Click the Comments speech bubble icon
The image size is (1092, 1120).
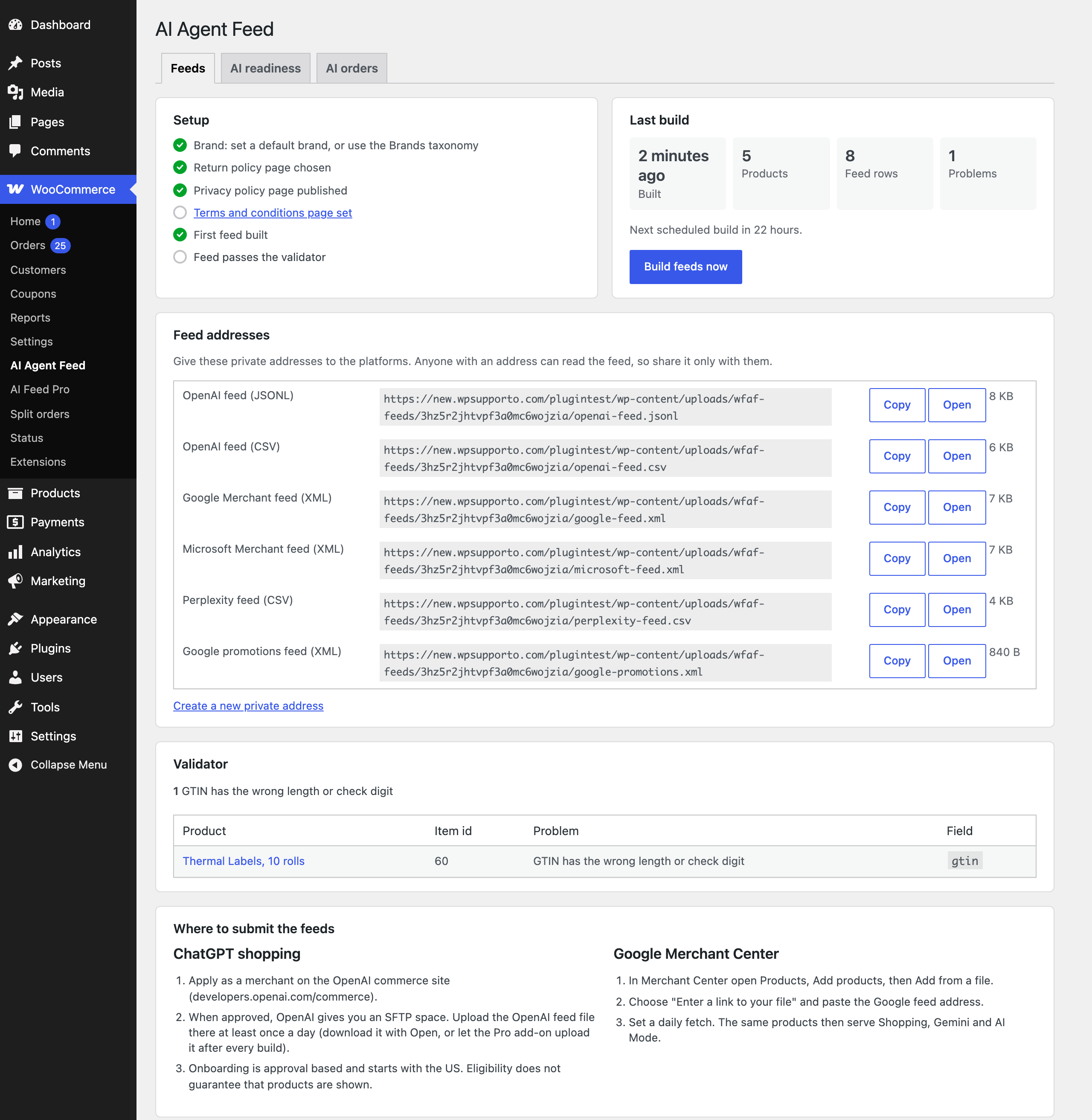click(15, 151)
